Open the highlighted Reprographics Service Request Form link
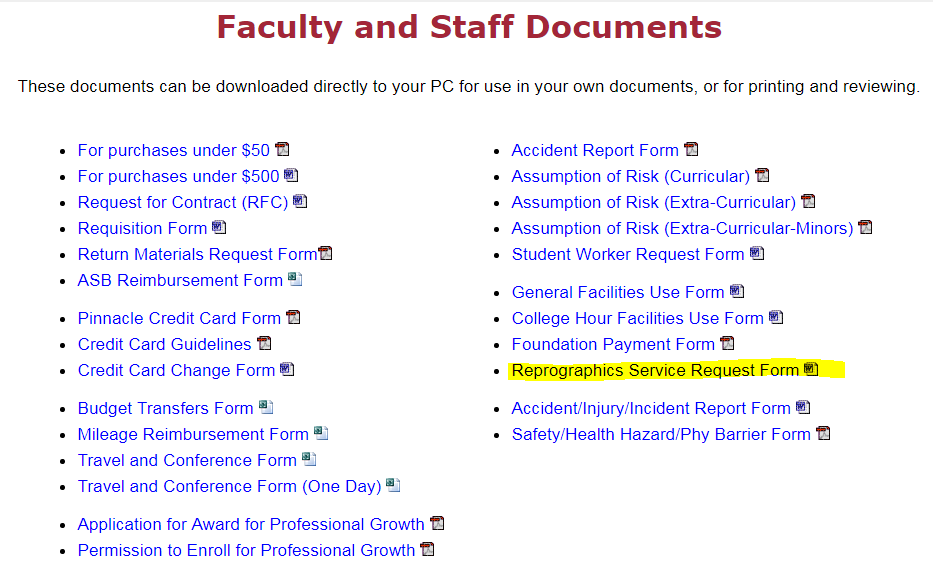This screenshot has height=566, width=933. [x=655, y=370]
